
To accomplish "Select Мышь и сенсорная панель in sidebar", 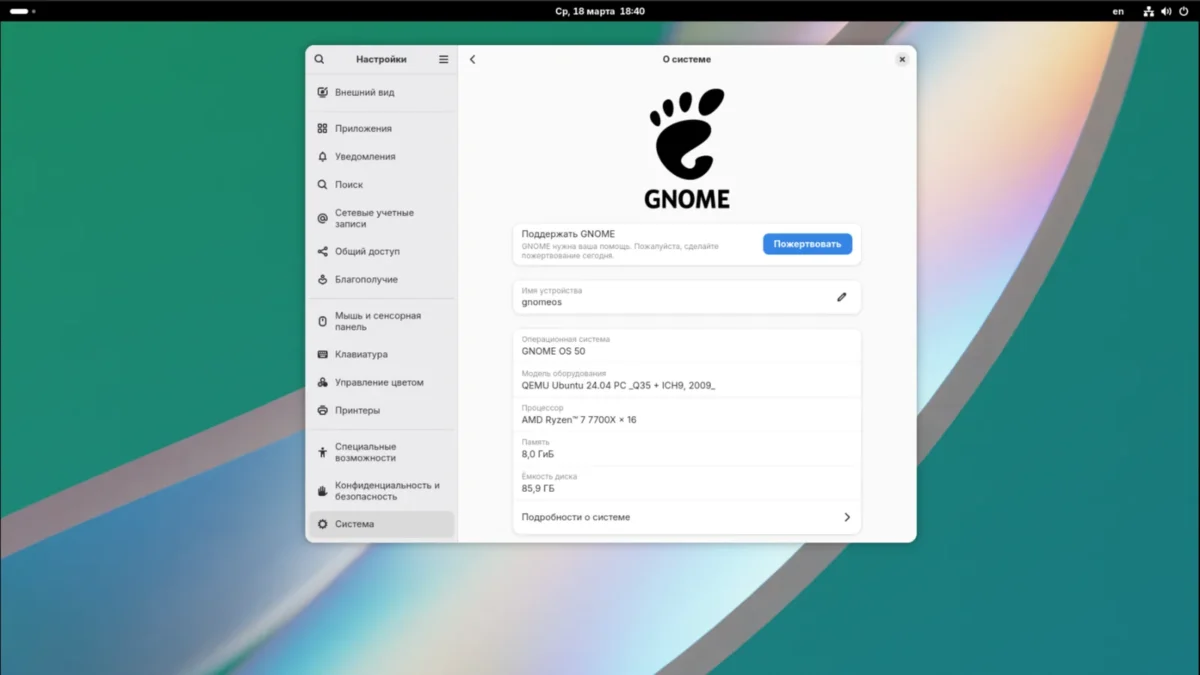I will pos(381,321).
